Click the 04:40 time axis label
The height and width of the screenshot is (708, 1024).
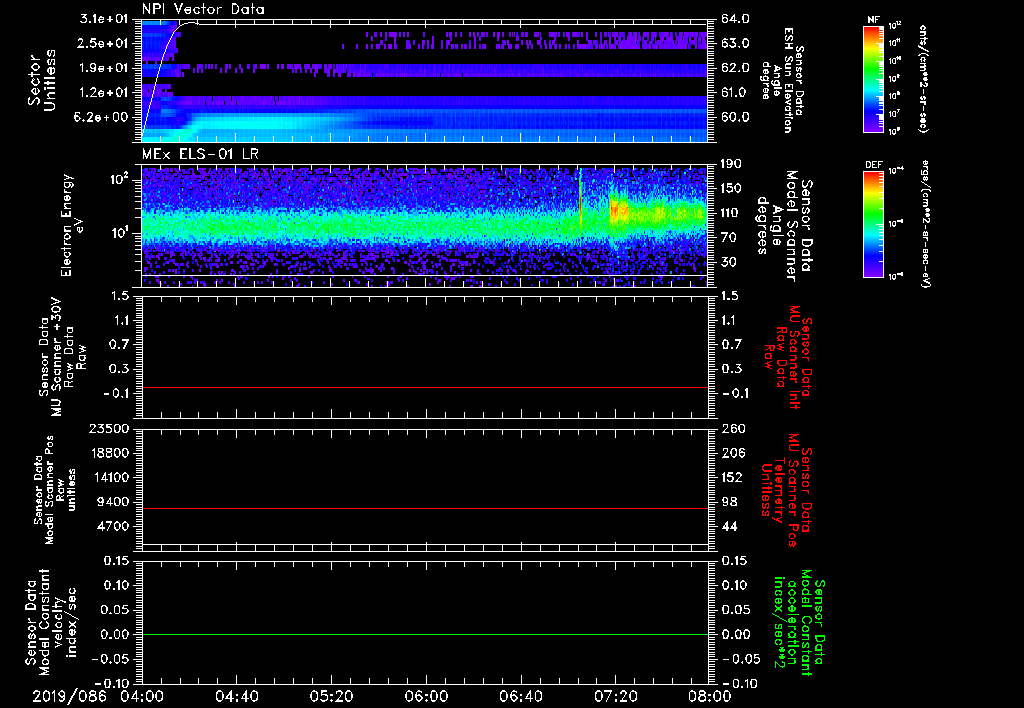coord(236,696)
